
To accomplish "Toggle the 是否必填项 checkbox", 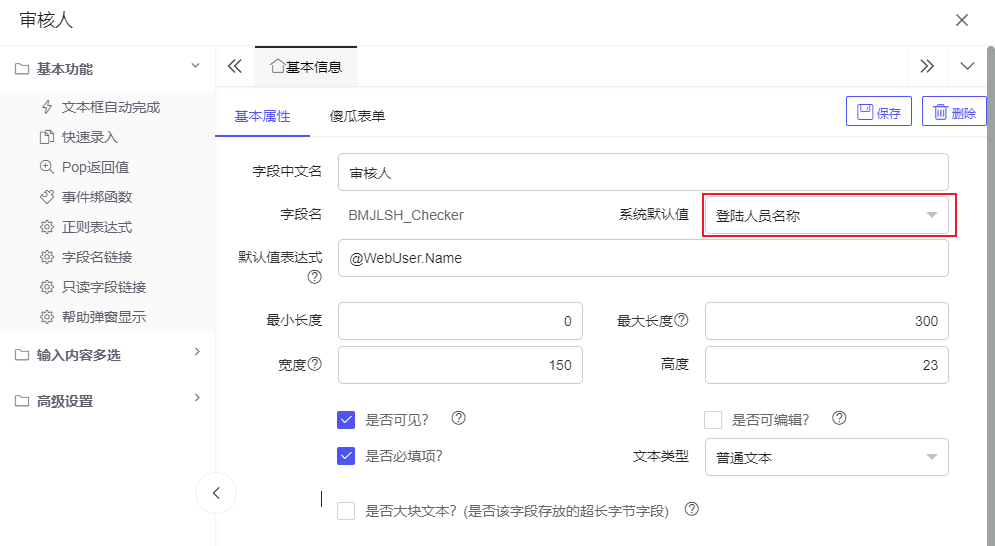I will tap(347, 456).
